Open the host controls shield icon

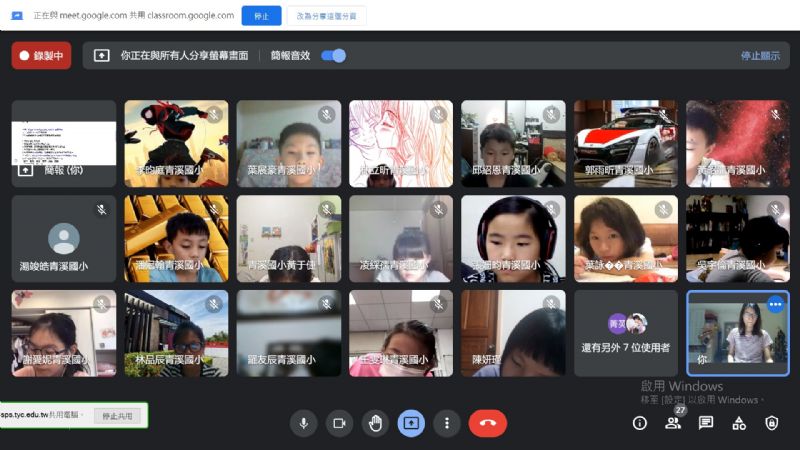point(771,423)
